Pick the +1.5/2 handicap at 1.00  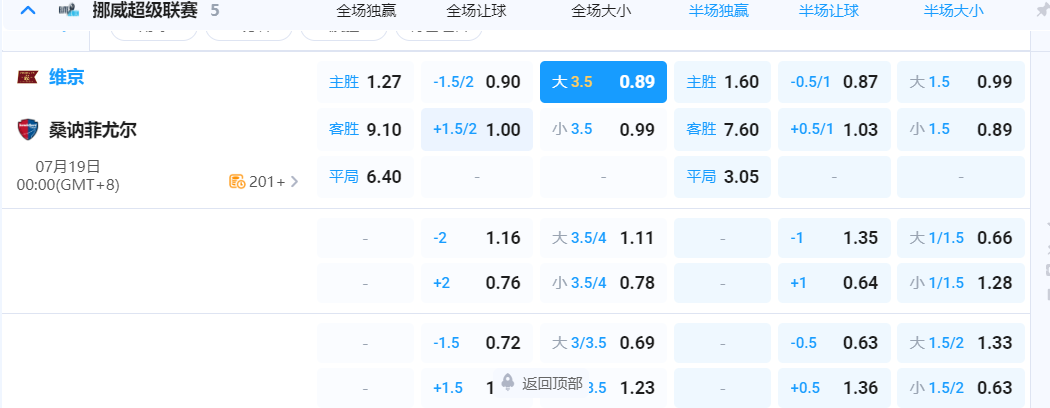[x=477, y=129]
